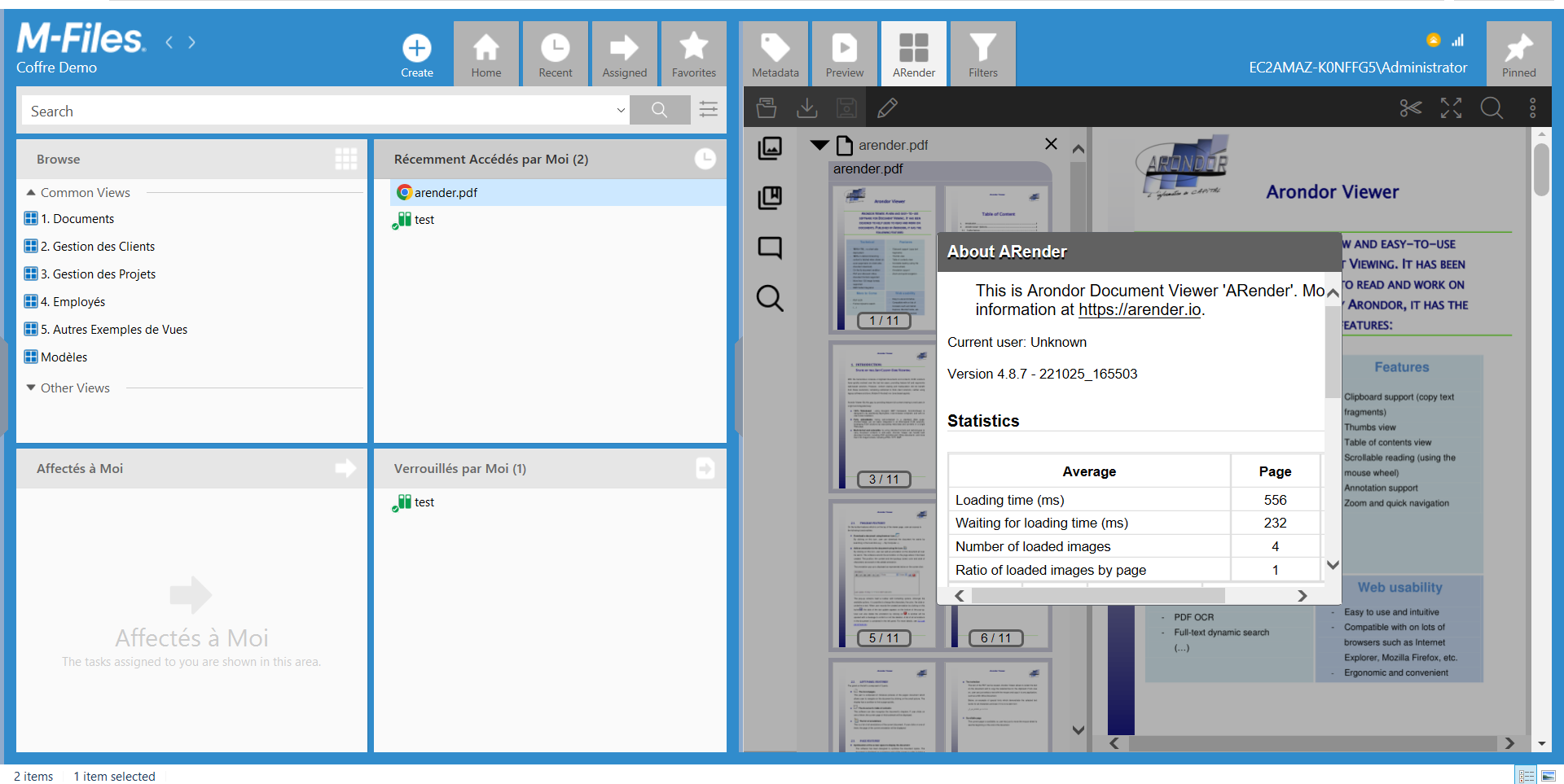Click the signal bars icon near username

pyautogui.click(x=1457, y=40)
